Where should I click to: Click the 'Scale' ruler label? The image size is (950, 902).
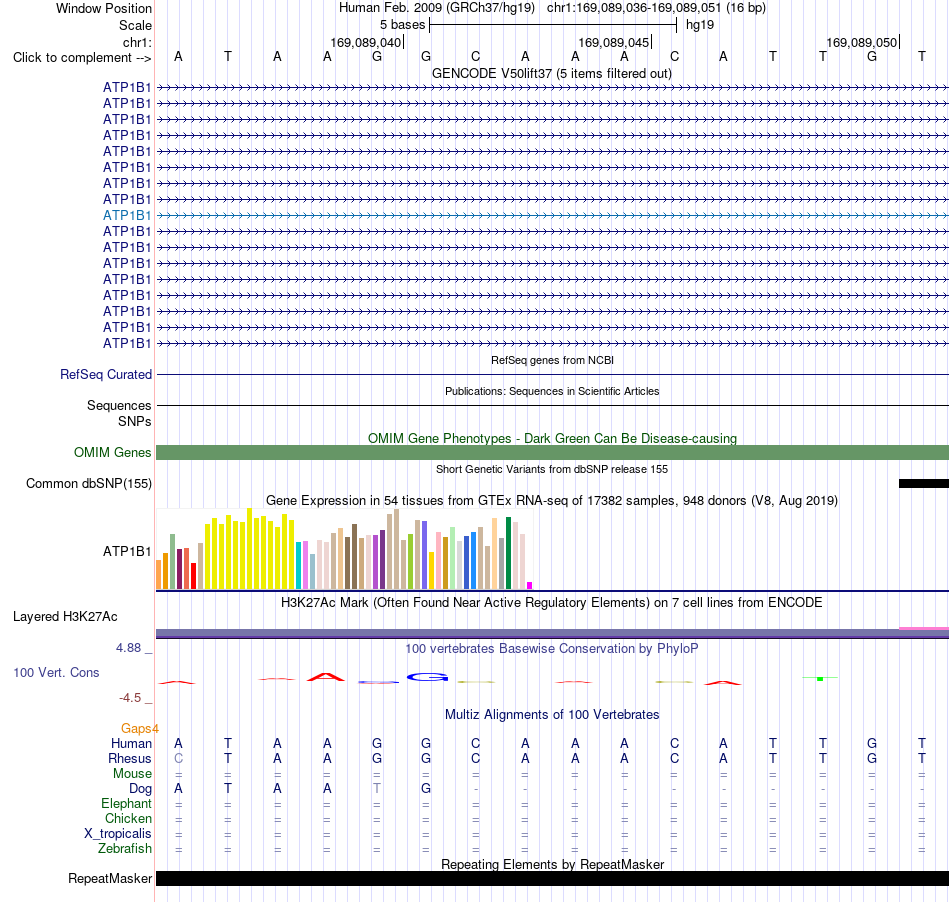coord(135,25)
